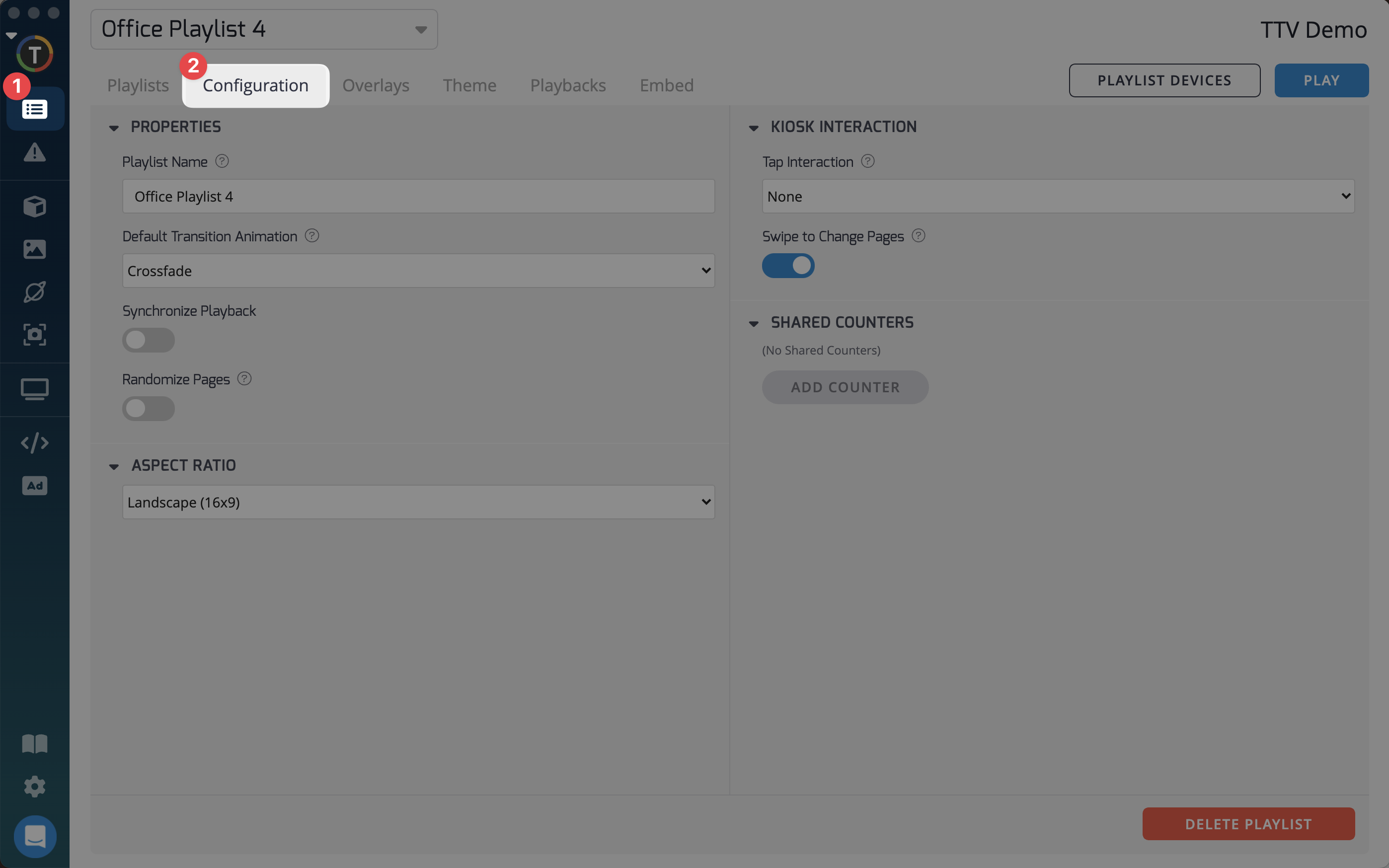
Task: Open the chat support bubble icon
Action: pyautogui.click(x=34, y=836)
